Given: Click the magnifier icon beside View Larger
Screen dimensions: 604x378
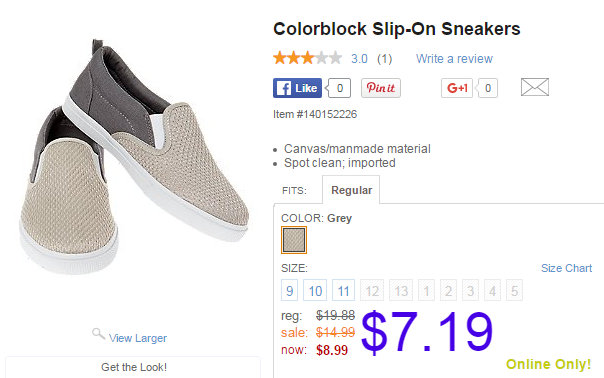Looking at the screenshot, I should 98,334.
